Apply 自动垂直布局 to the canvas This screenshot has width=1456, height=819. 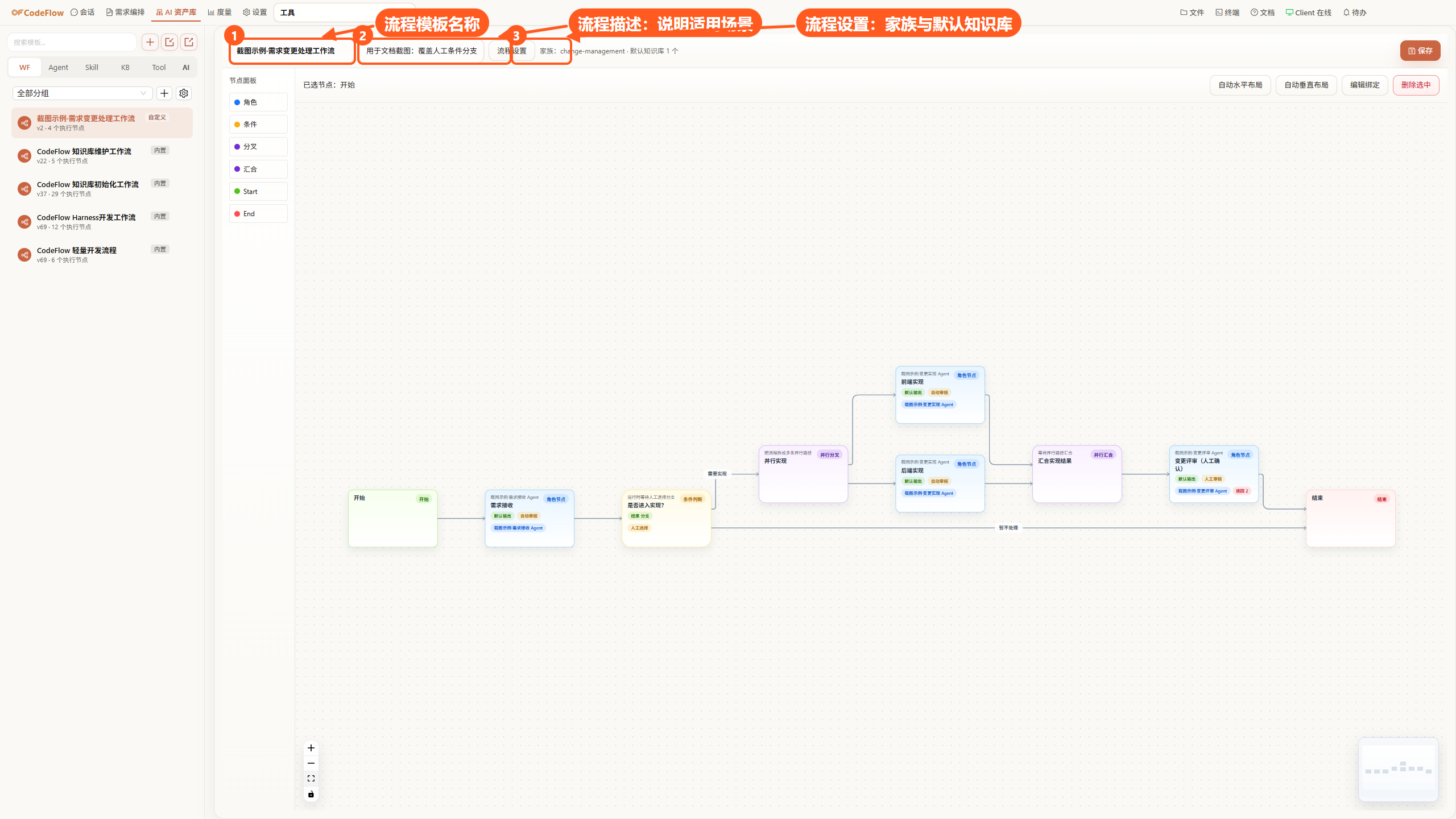[x=1306, y=85]
